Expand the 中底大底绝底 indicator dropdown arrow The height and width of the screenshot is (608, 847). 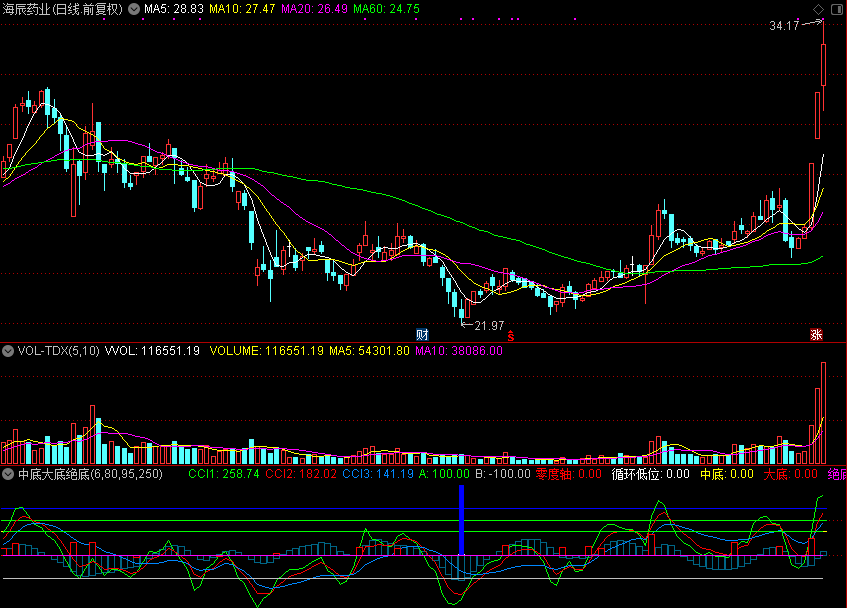8,474
